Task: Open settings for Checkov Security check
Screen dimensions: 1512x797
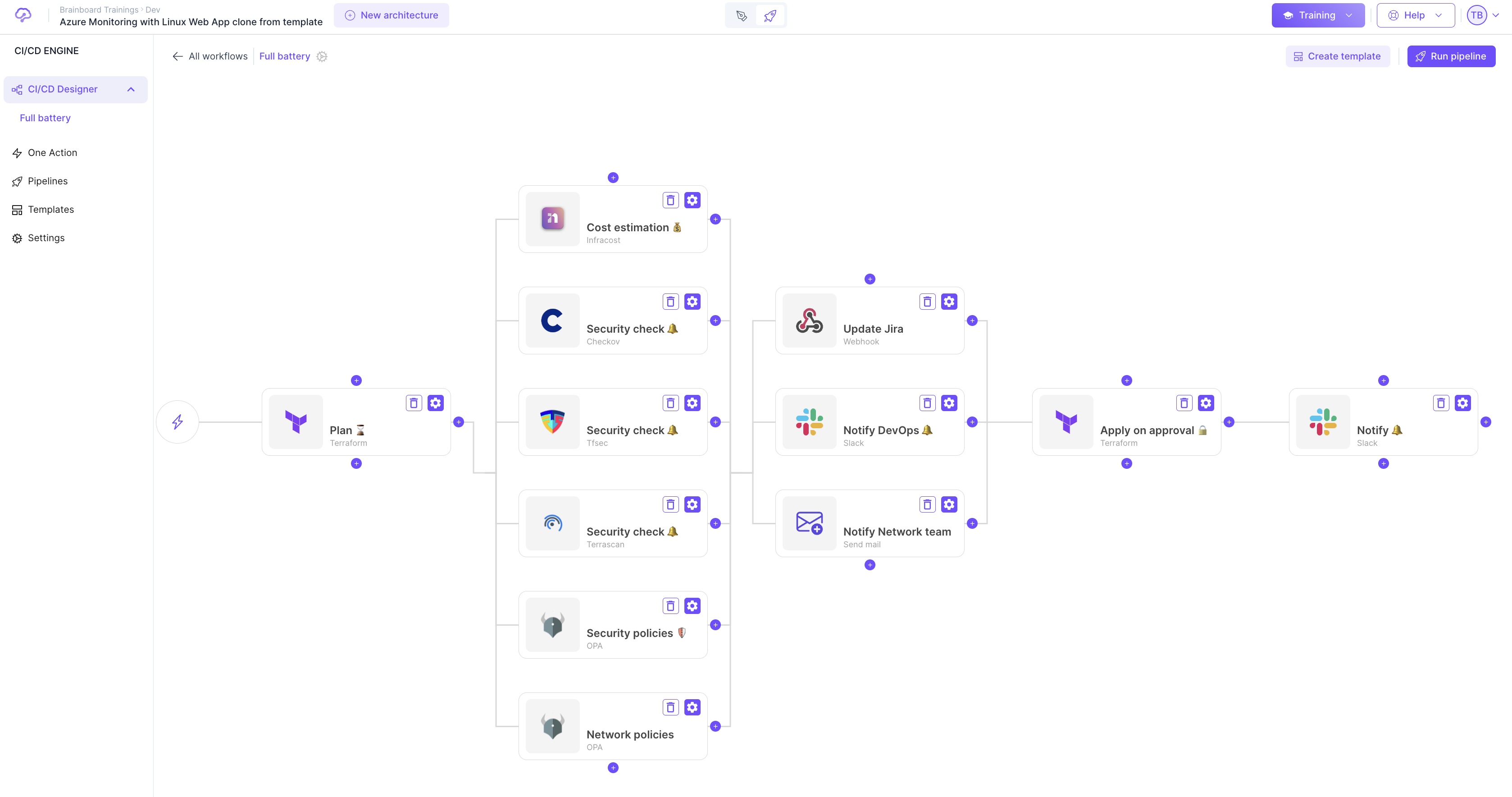Action: click(692, 302)
